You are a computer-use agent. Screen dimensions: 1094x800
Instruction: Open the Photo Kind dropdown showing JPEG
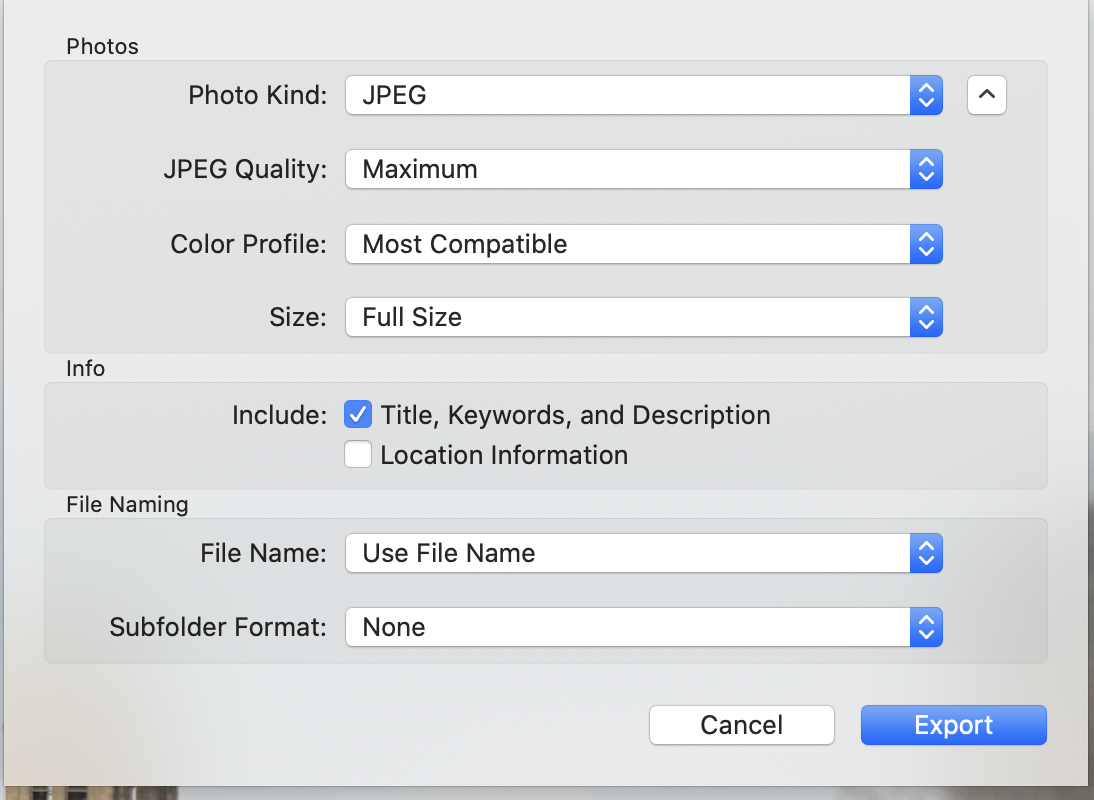pyautogui.click(x=628, y=95)
